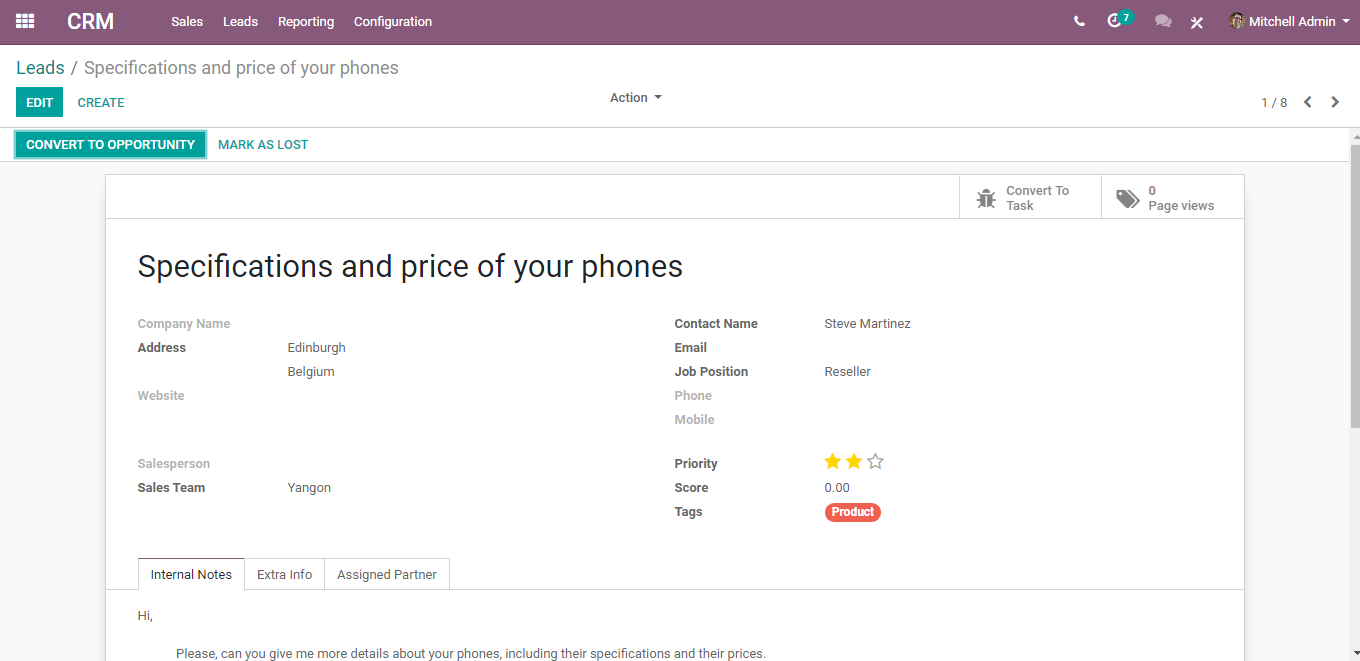Viewport: 1360px width, 661px height.
Task: Open the conversations chat bubble icon
Action: click(x=1163, y=21)
